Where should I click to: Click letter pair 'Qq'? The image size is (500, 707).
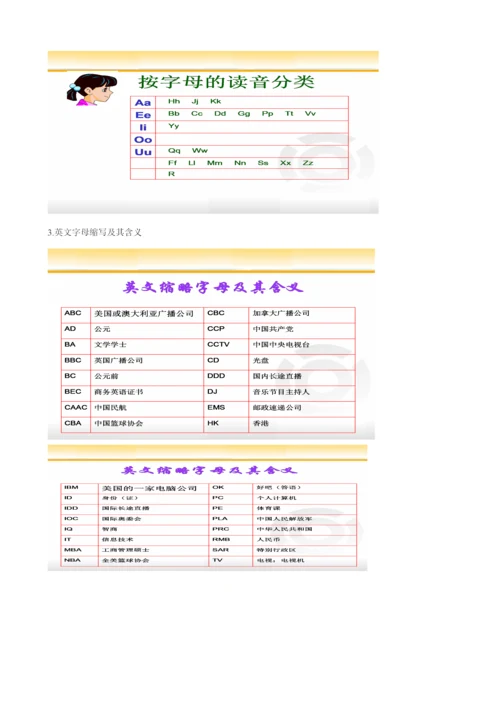pos(174,151)
